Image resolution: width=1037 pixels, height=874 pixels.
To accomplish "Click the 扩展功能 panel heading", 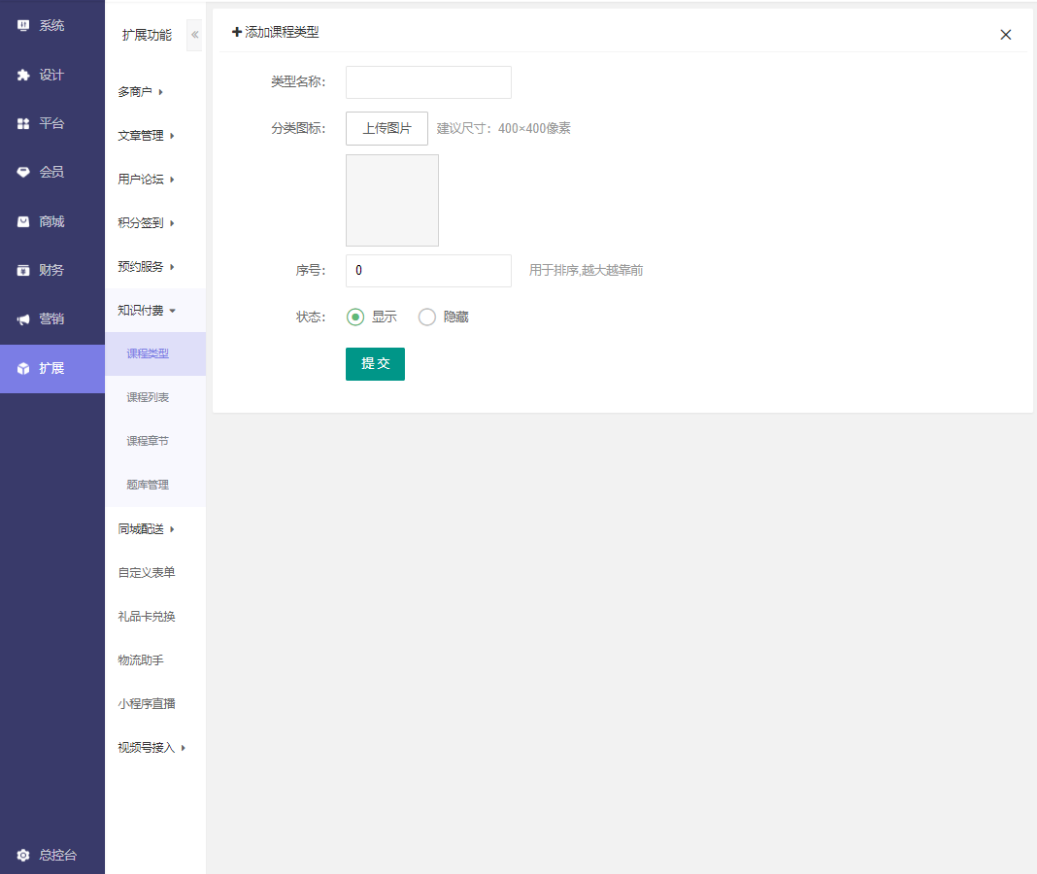I will pos(147,35).
